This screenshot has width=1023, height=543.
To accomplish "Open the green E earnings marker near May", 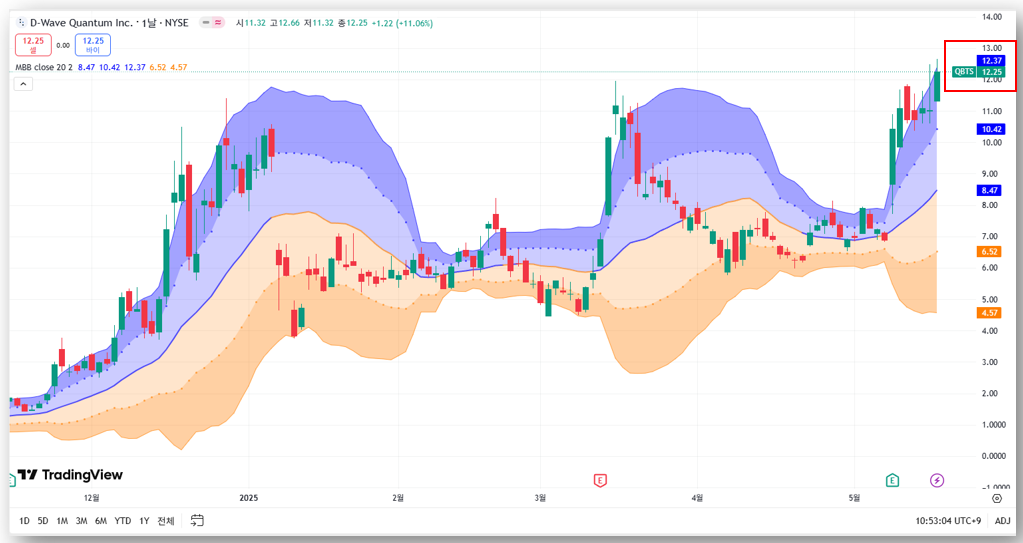I will point(892,480).
